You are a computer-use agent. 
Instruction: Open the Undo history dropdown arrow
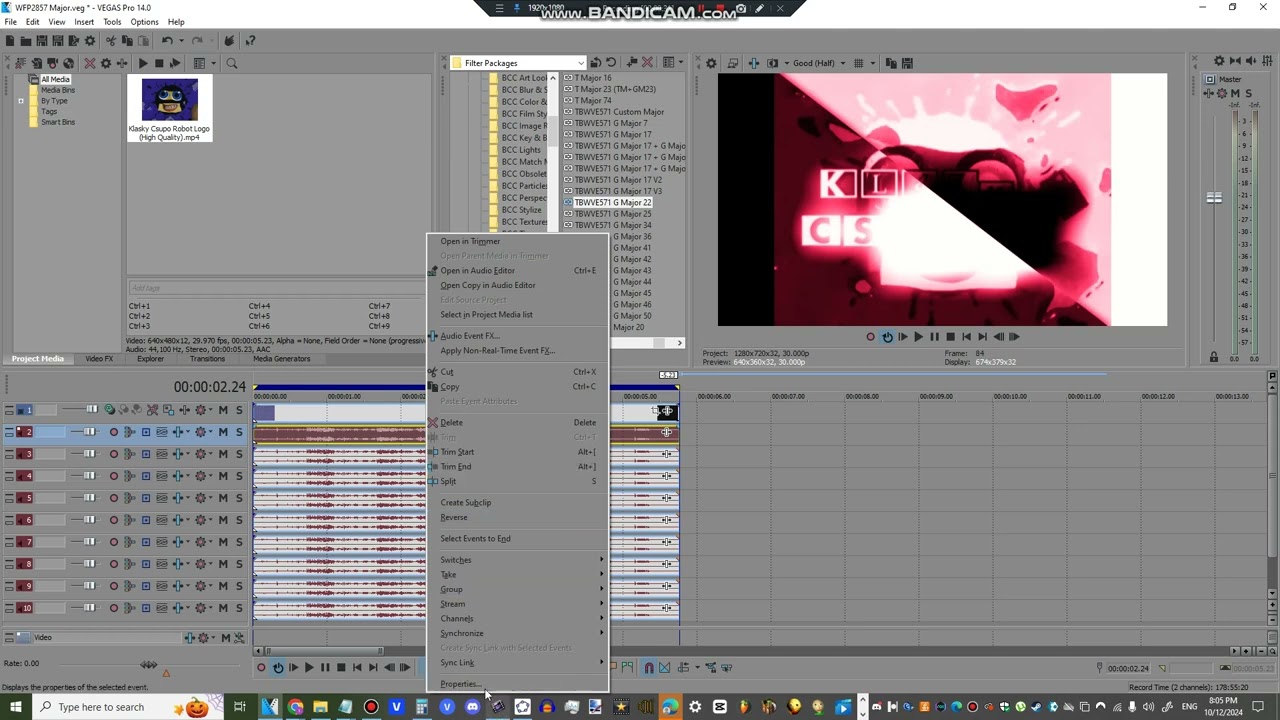(180, 41)
